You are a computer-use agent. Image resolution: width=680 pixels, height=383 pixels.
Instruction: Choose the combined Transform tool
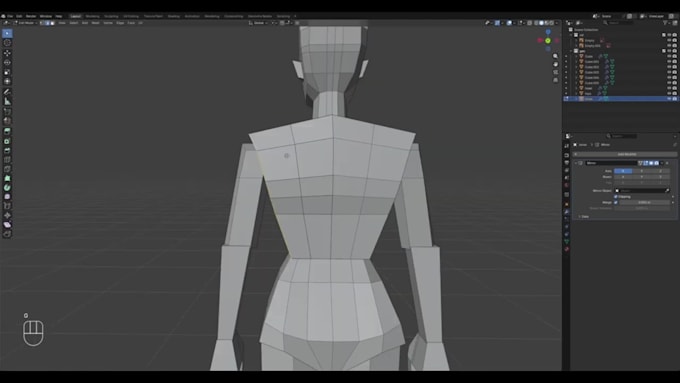pyautogui.click(x=7, y=82)
